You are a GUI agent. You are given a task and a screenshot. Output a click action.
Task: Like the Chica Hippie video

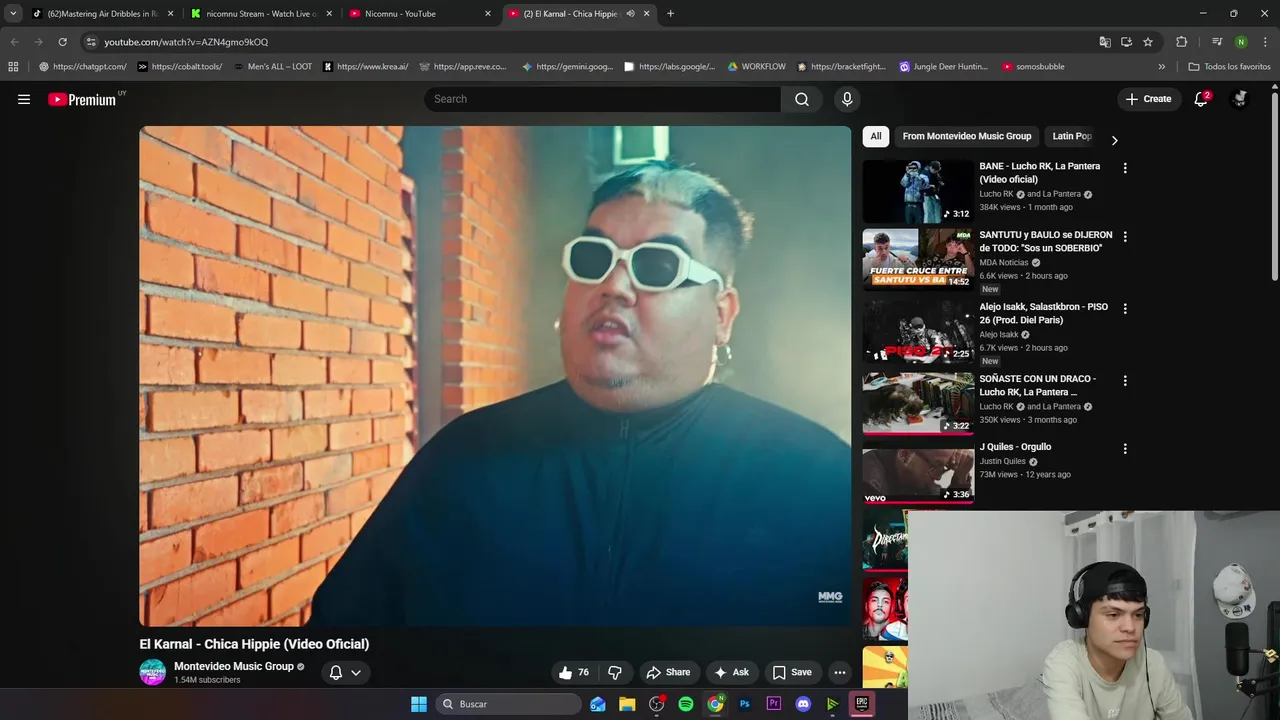coord(573,672)
